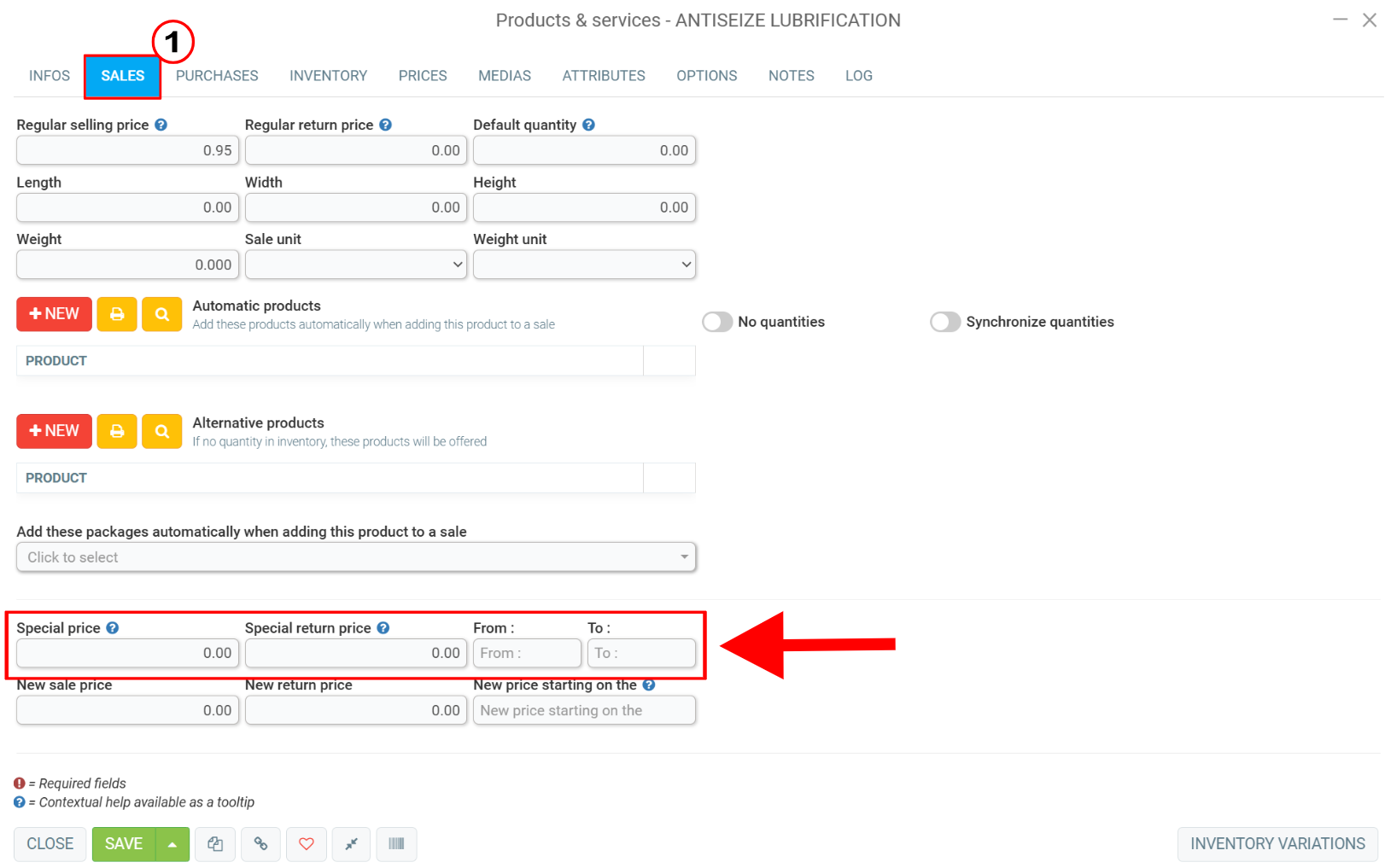The height and width of the screenshot is (868, 1385).
Task: Click the chain link icon button
Action: [x=260, y=844]
